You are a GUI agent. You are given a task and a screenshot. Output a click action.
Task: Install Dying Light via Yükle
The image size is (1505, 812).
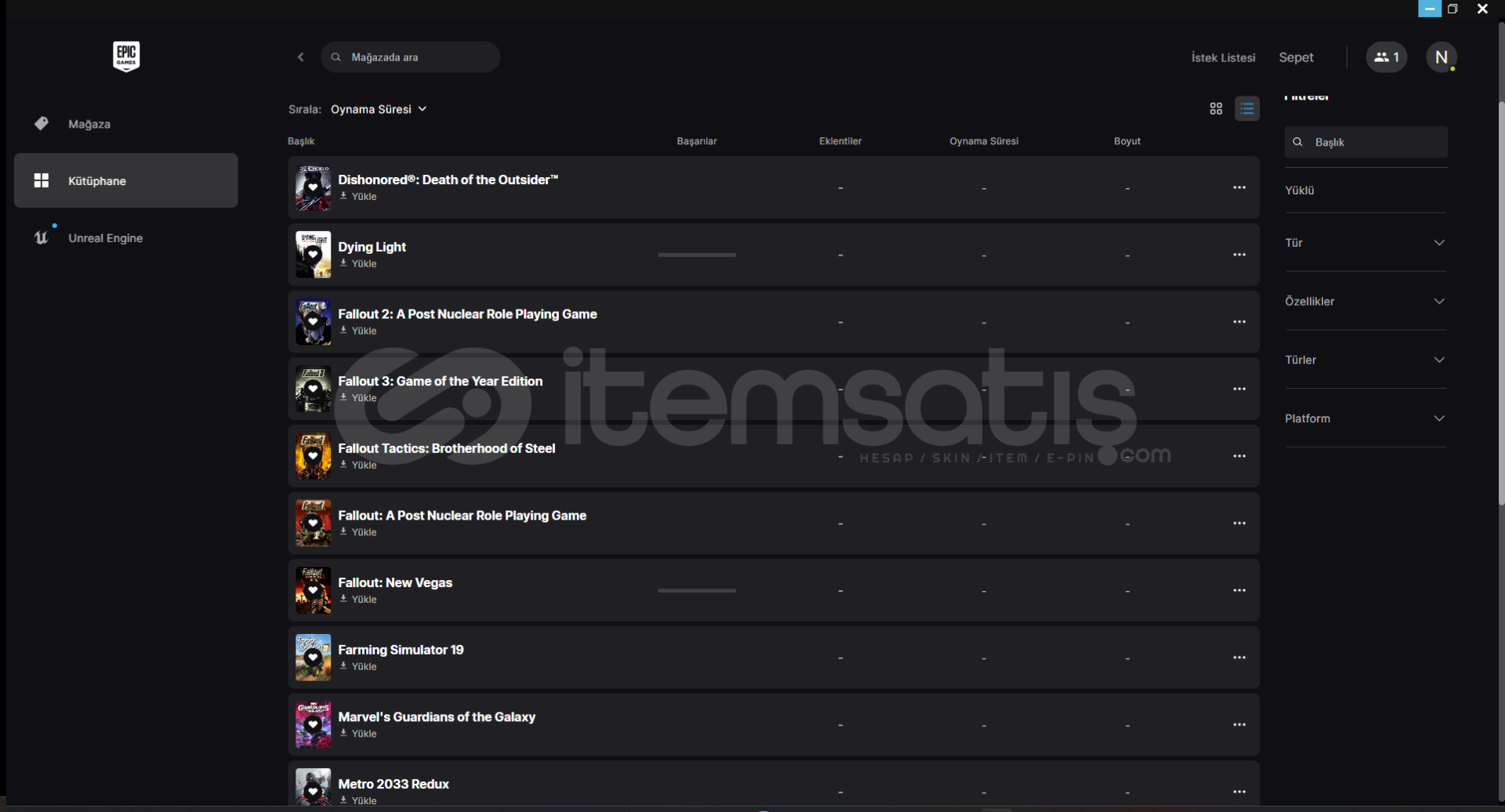point(358,264)
